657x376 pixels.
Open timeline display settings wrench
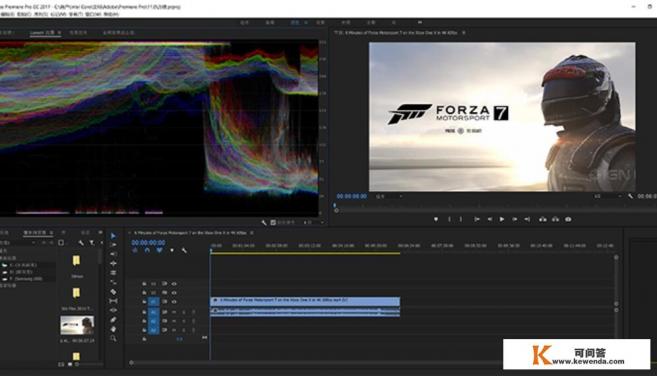pyautogui.click(x=184, y=251)
